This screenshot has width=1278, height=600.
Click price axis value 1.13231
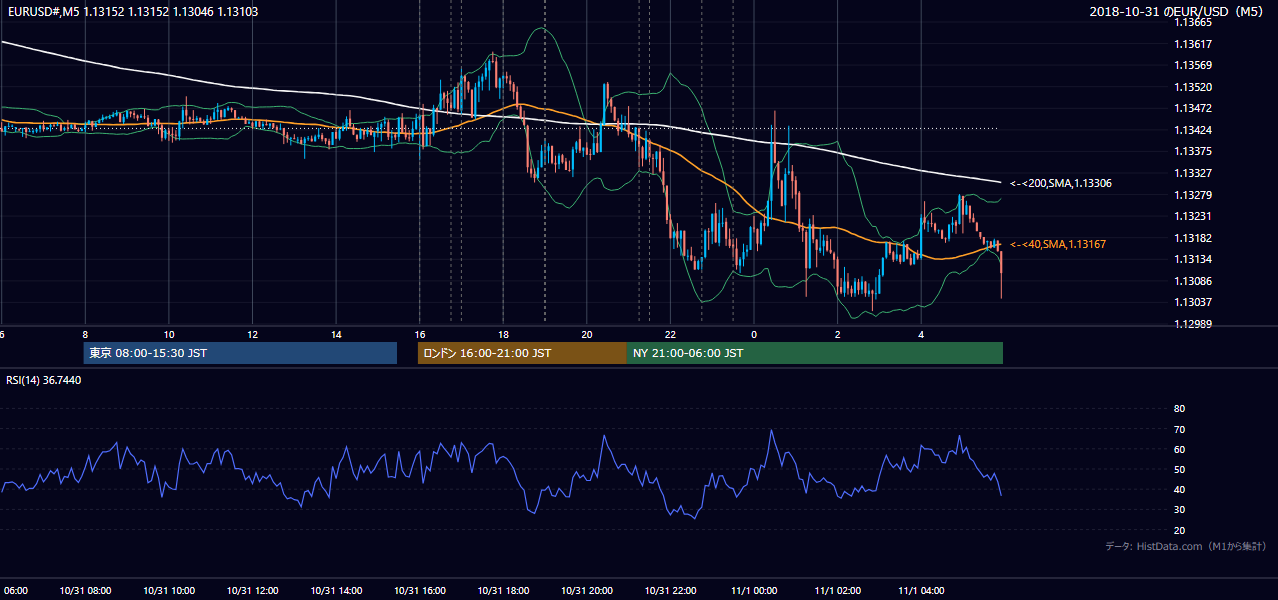[x=1195, y=216]
